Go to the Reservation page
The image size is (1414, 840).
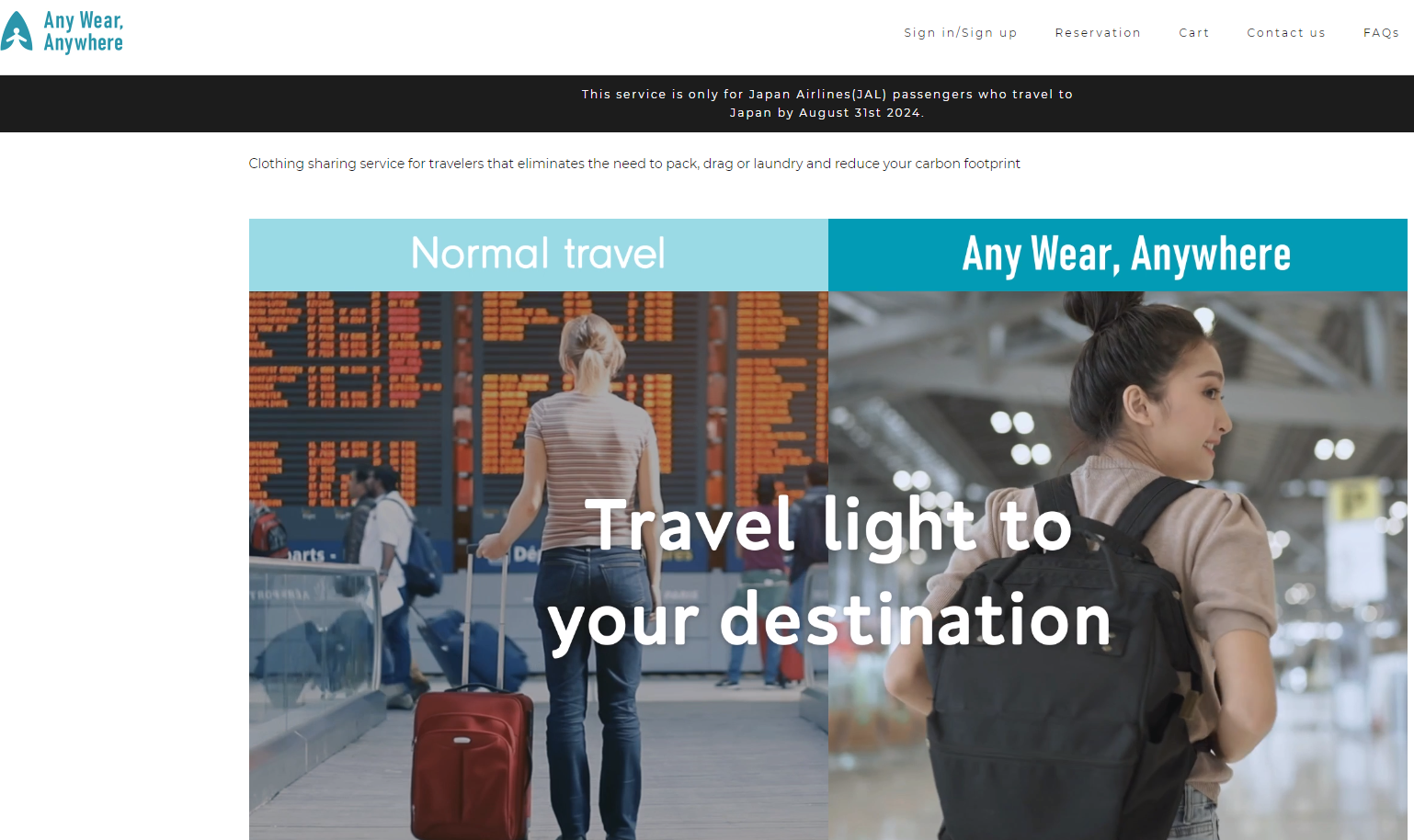coord(1098,32)
